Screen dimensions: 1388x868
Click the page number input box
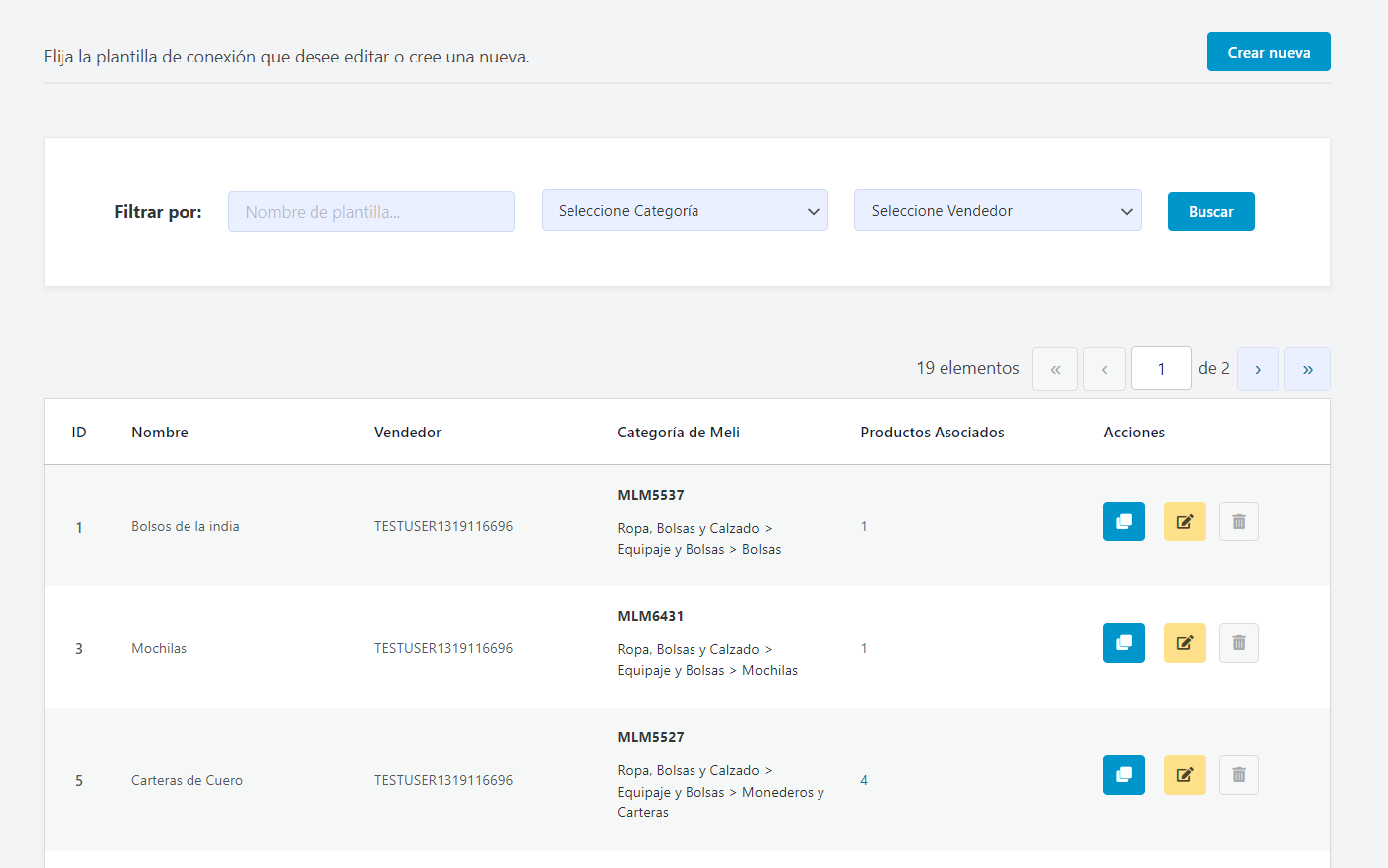(1161, 369)
